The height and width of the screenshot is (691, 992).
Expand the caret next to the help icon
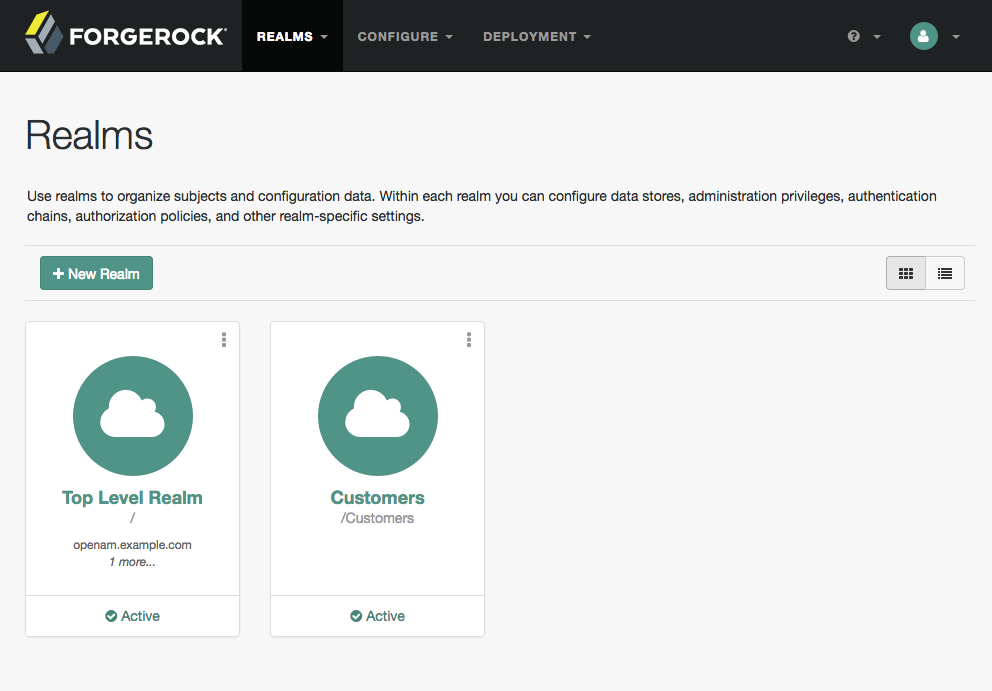pos(877,37)
